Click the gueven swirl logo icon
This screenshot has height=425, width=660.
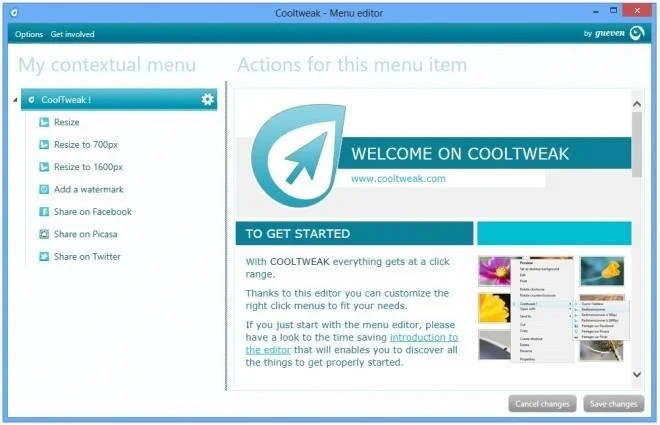pos(637,33)
